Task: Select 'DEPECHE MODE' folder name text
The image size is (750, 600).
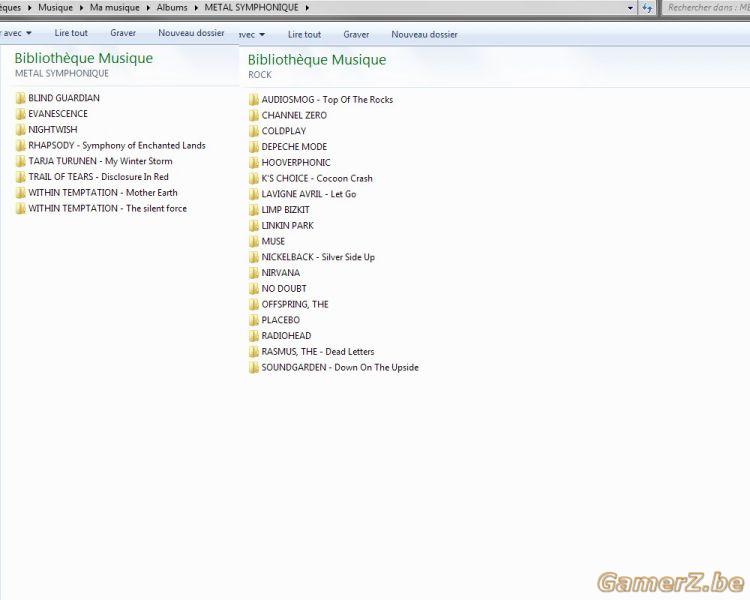Action: (294, 147)
